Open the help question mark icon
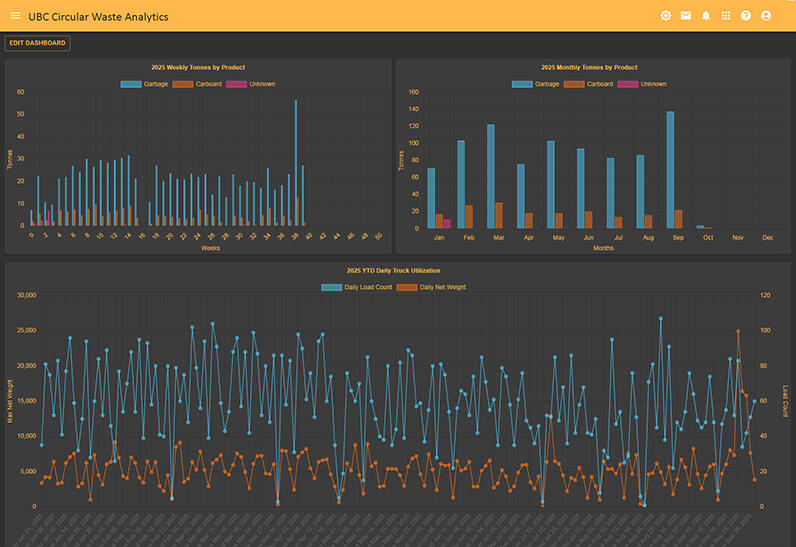Image resolution: width=796 pixels, height=547 pixels. click(746, 16)
